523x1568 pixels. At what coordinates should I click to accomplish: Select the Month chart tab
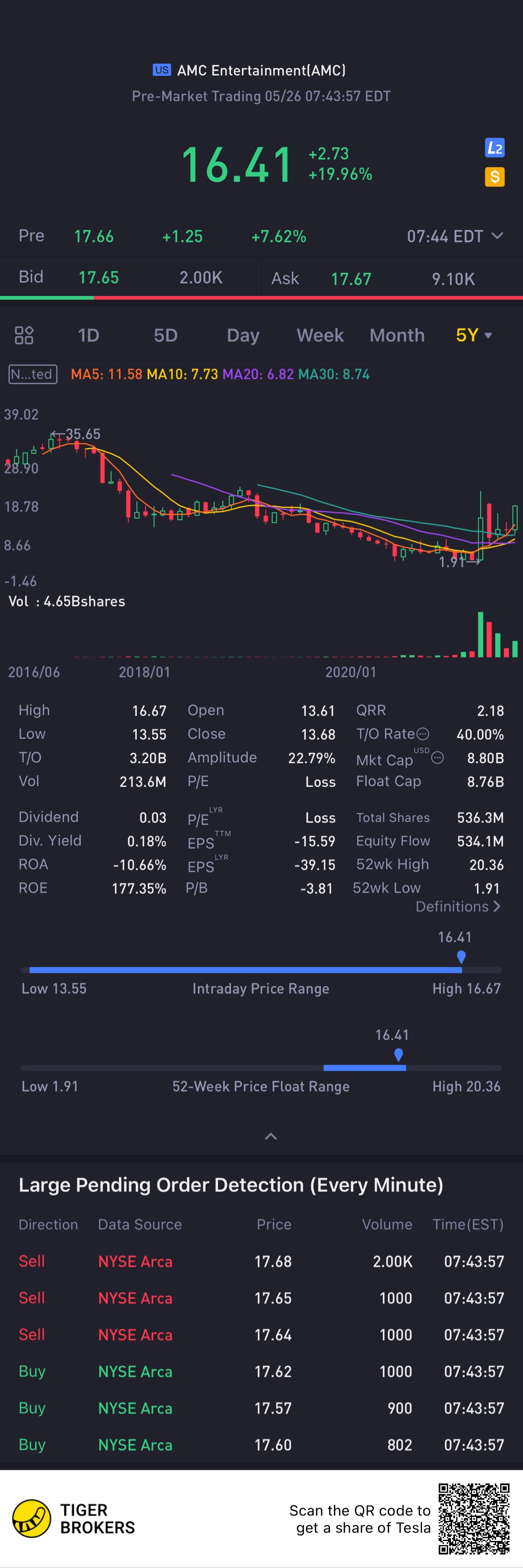point(397,335)
